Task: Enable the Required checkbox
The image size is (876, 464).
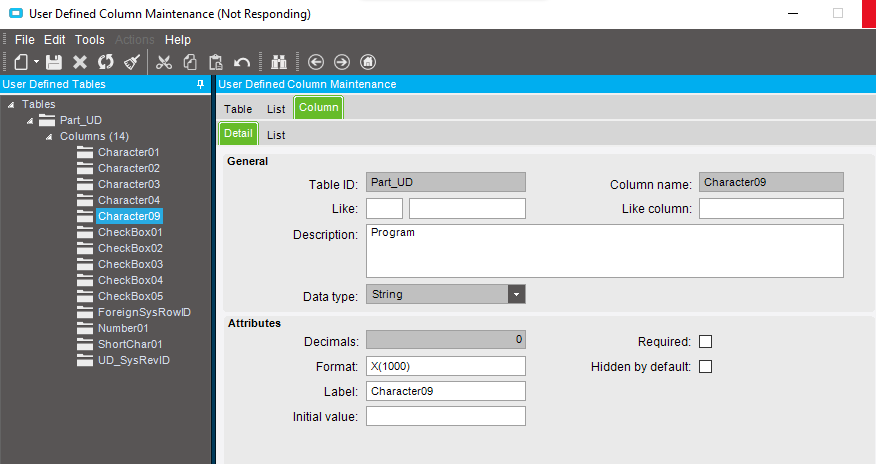Action: click(x=705, y=342)
